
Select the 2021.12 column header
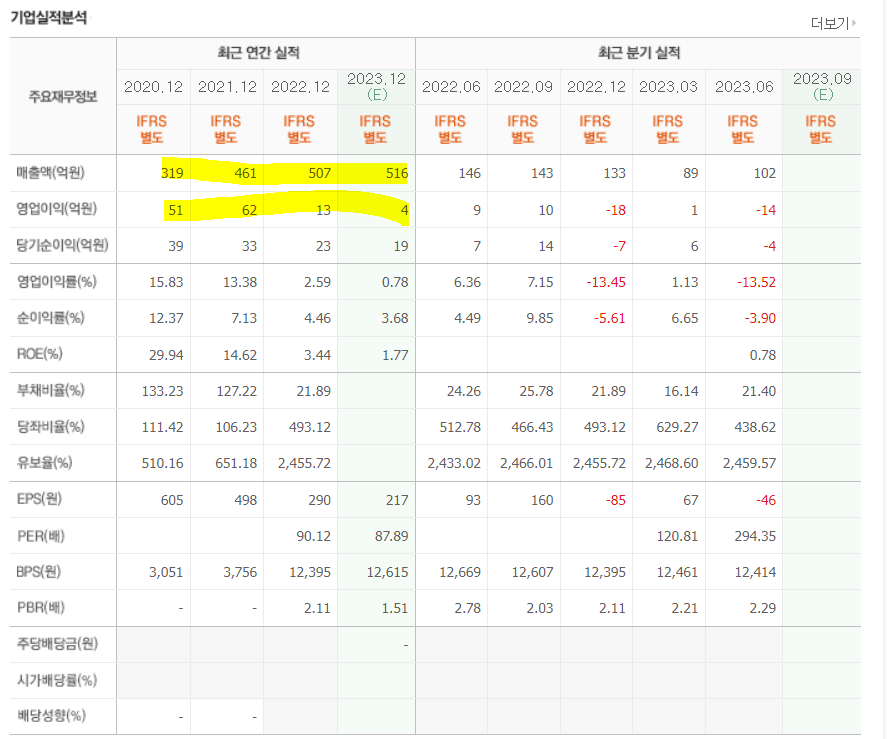227,87
